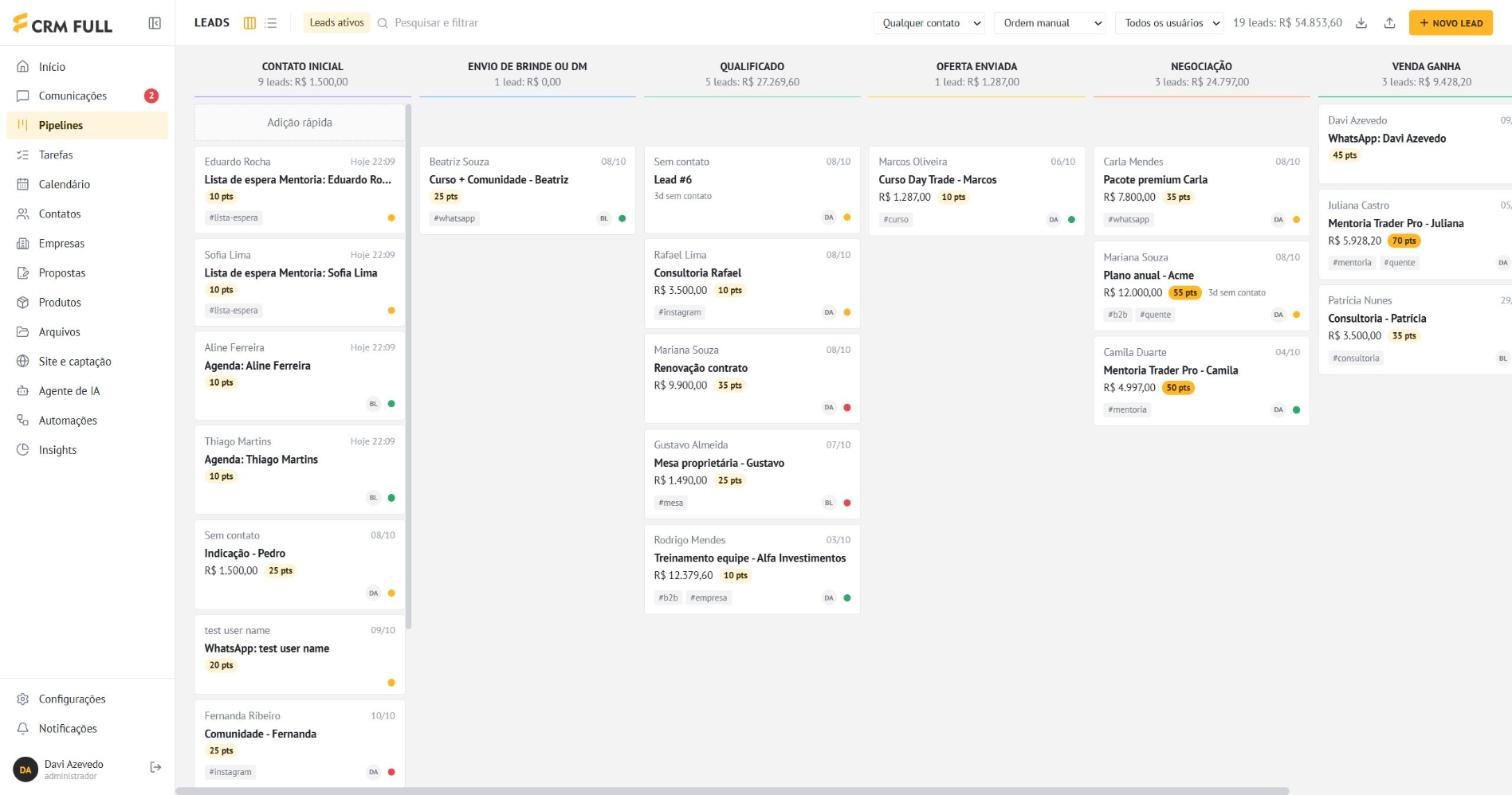Click the Davi Azevedo profile avatar
The image size is (1512, 795).
25,769
